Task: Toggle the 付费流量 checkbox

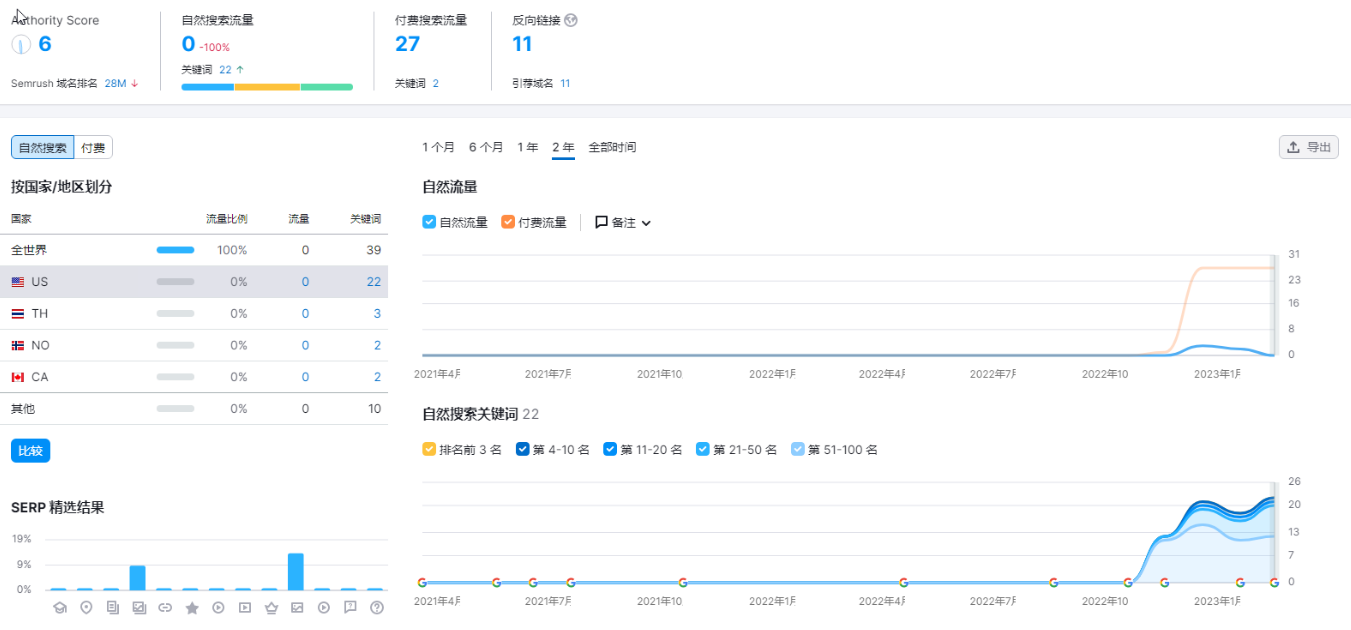Action: click(x=508, y=222)
